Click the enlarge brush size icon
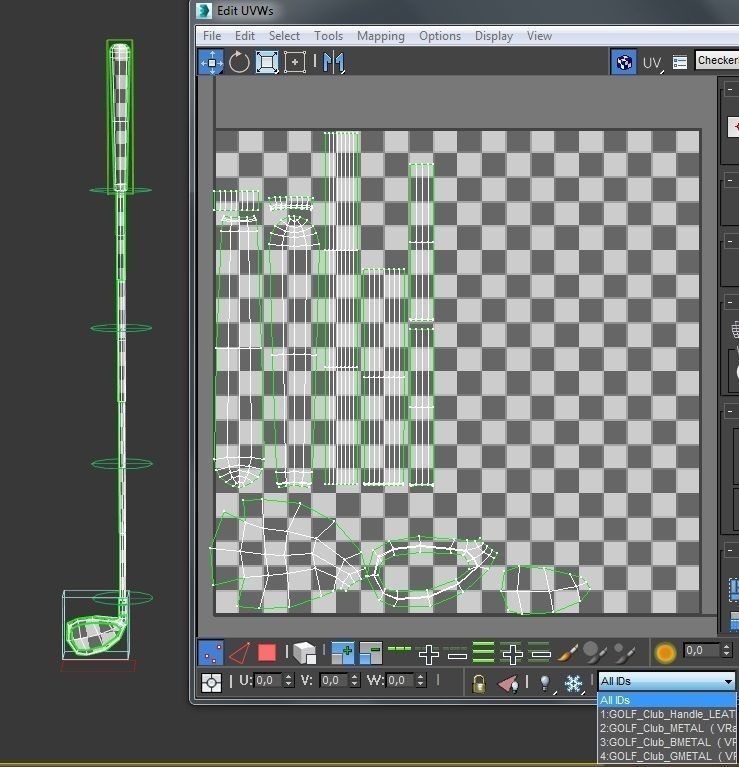739x767 pixels. 595,653
